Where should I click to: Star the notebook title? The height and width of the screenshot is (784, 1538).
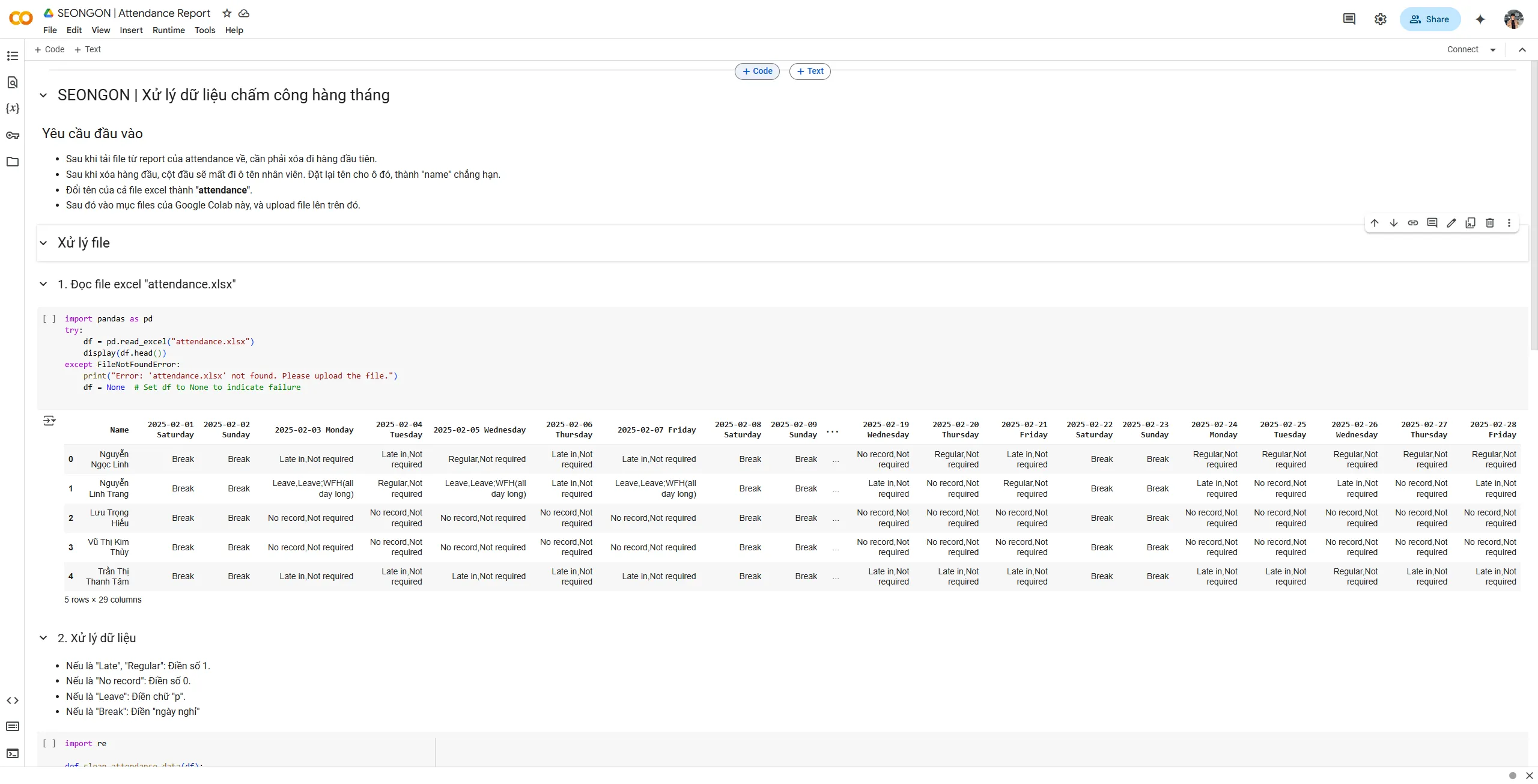pos(227,13)
